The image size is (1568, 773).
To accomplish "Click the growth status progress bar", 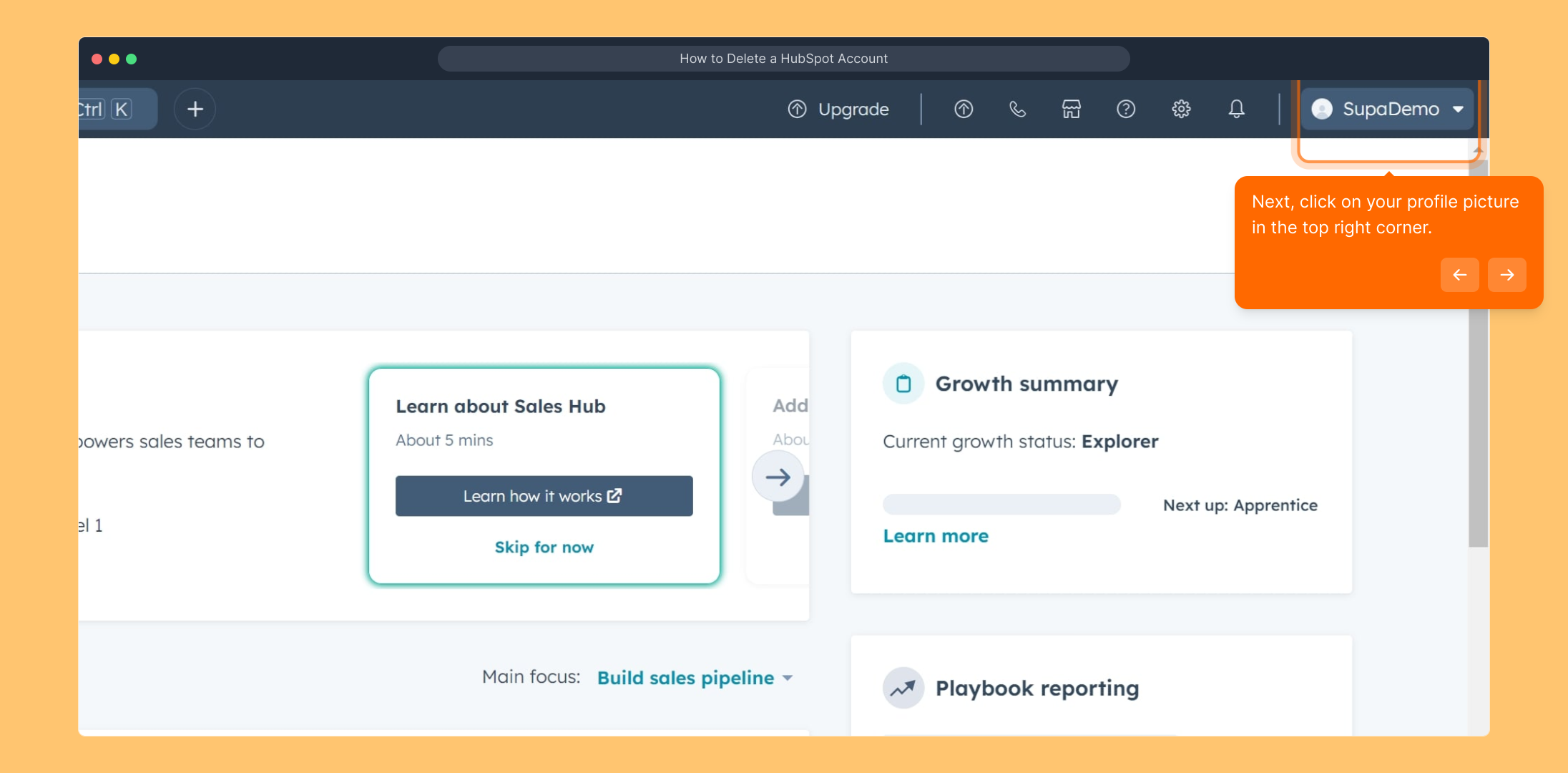I will click(1001, 505).
